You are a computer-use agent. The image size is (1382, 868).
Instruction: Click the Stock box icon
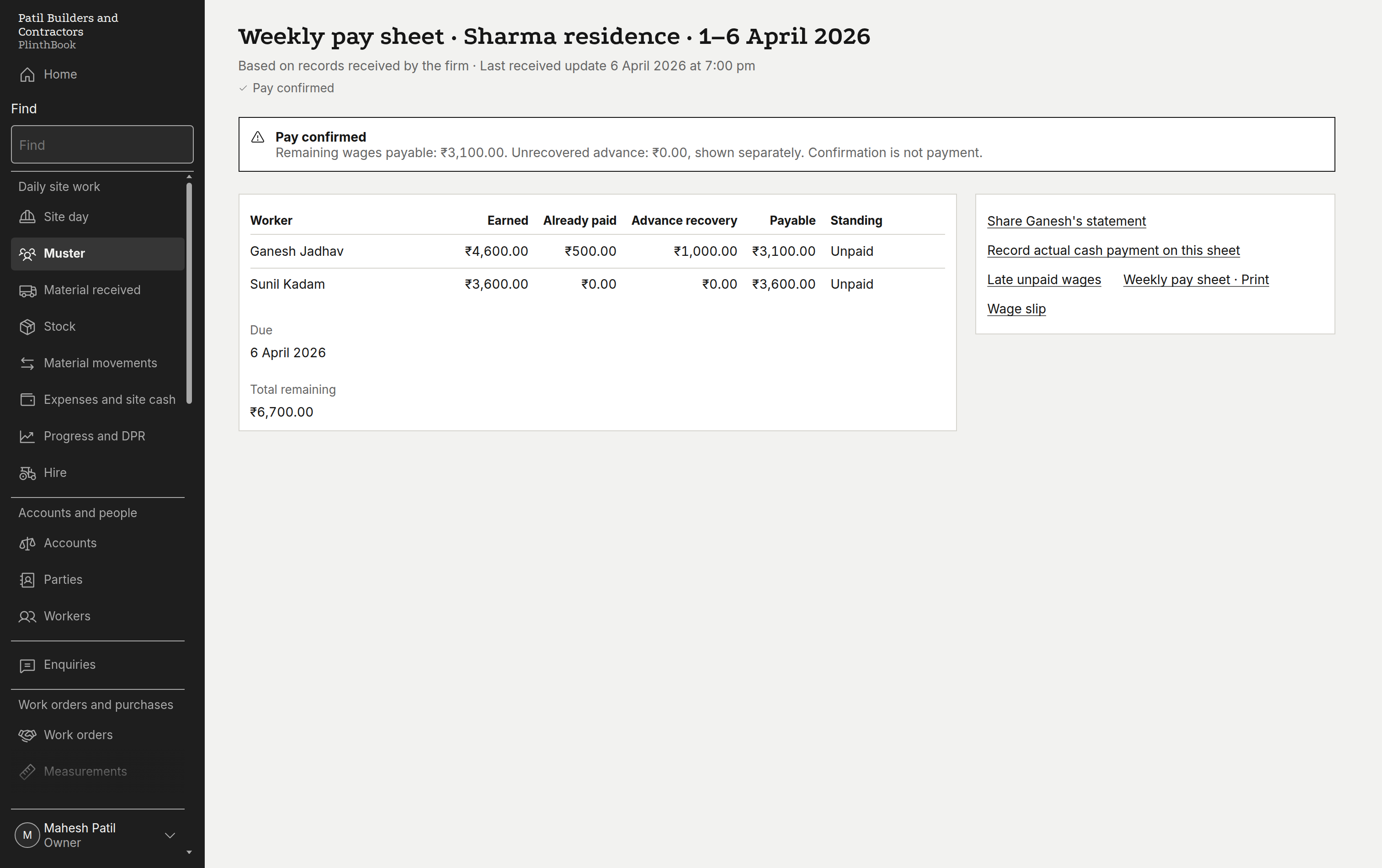point(27,327)
